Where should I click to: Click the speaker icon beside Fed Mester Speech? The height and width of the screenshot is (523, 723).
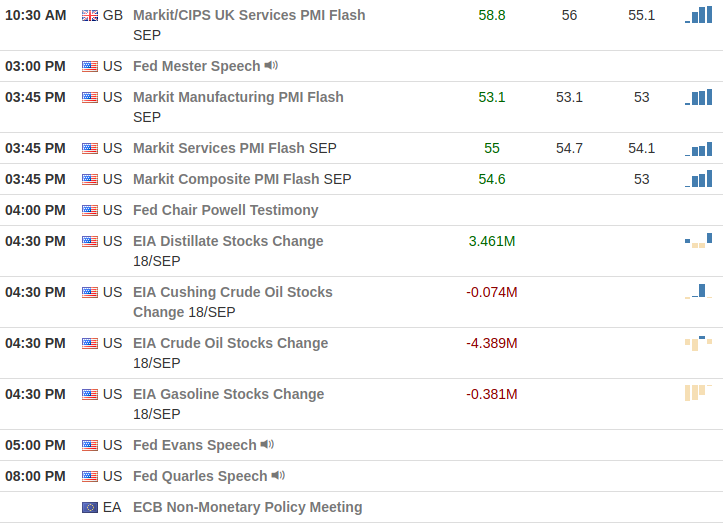click(271, 66)
